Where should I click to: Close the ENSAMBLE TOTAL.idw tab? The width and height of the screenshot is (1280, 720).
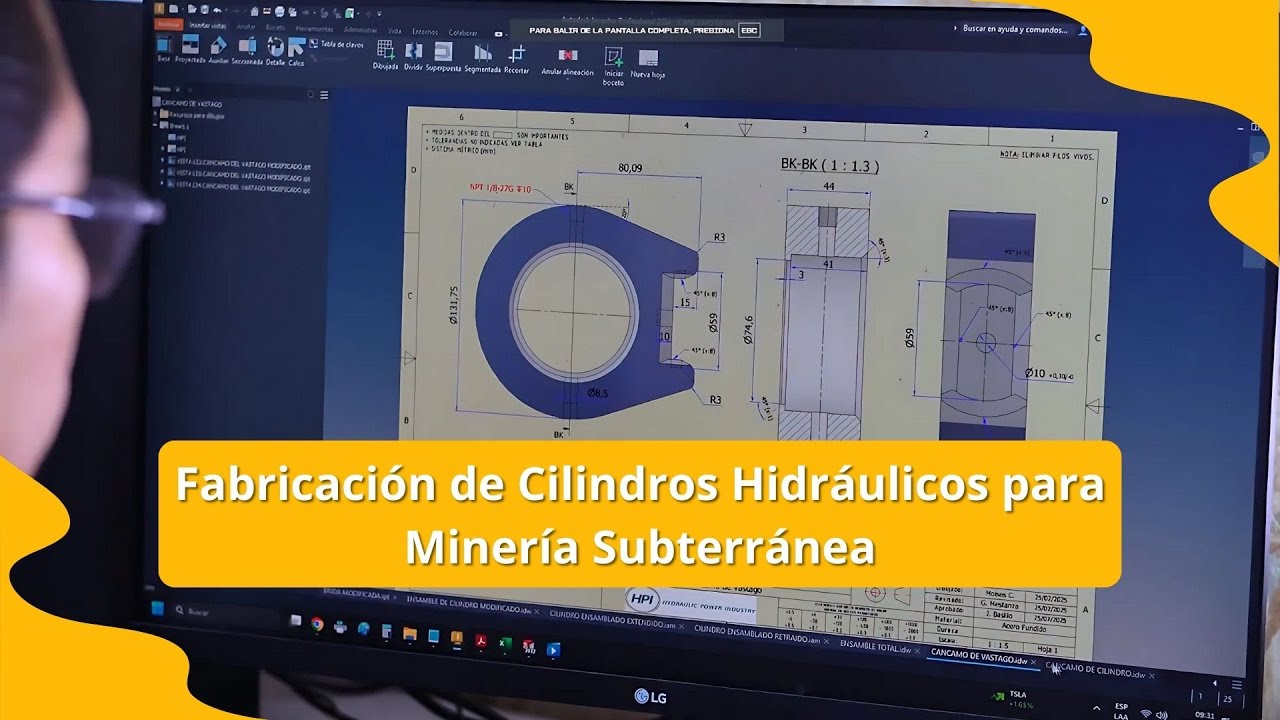(918, 650)
